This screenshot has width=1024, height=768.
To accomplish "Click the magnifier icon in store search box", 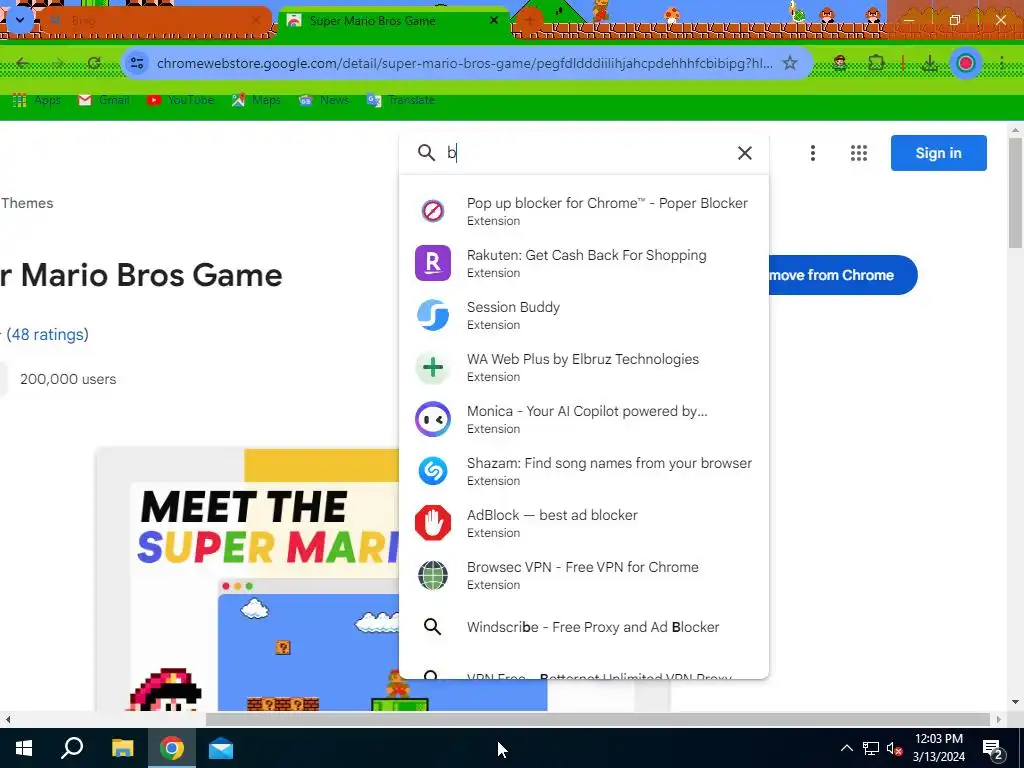I will (426, 153).
